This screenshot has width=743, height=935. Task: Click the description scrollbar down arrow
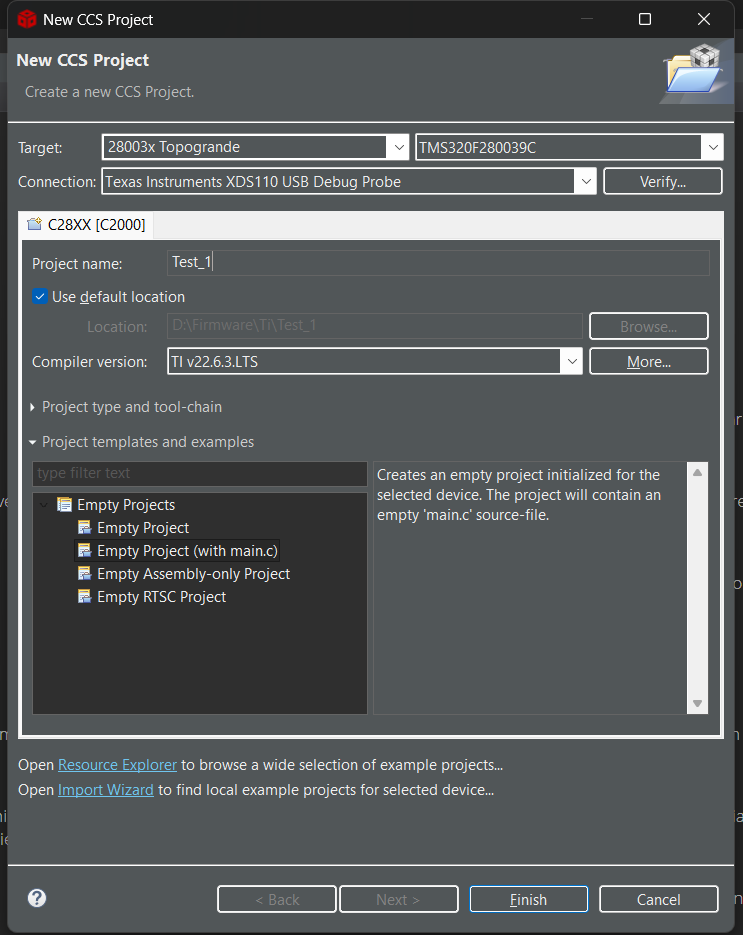[x=697, y=704]
